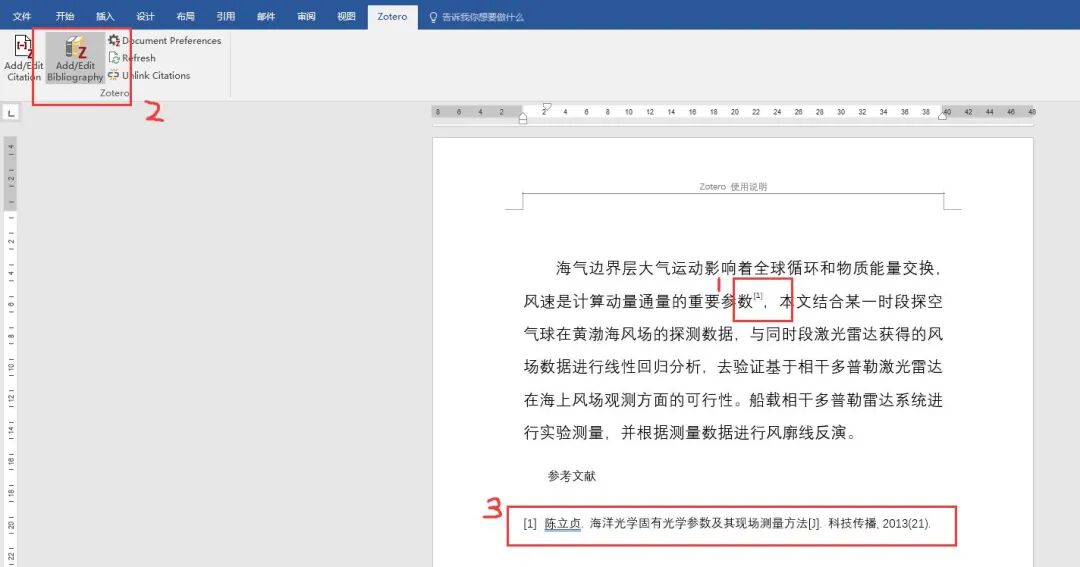Open the 引用 ribbon tab

(x=226, y=17)
